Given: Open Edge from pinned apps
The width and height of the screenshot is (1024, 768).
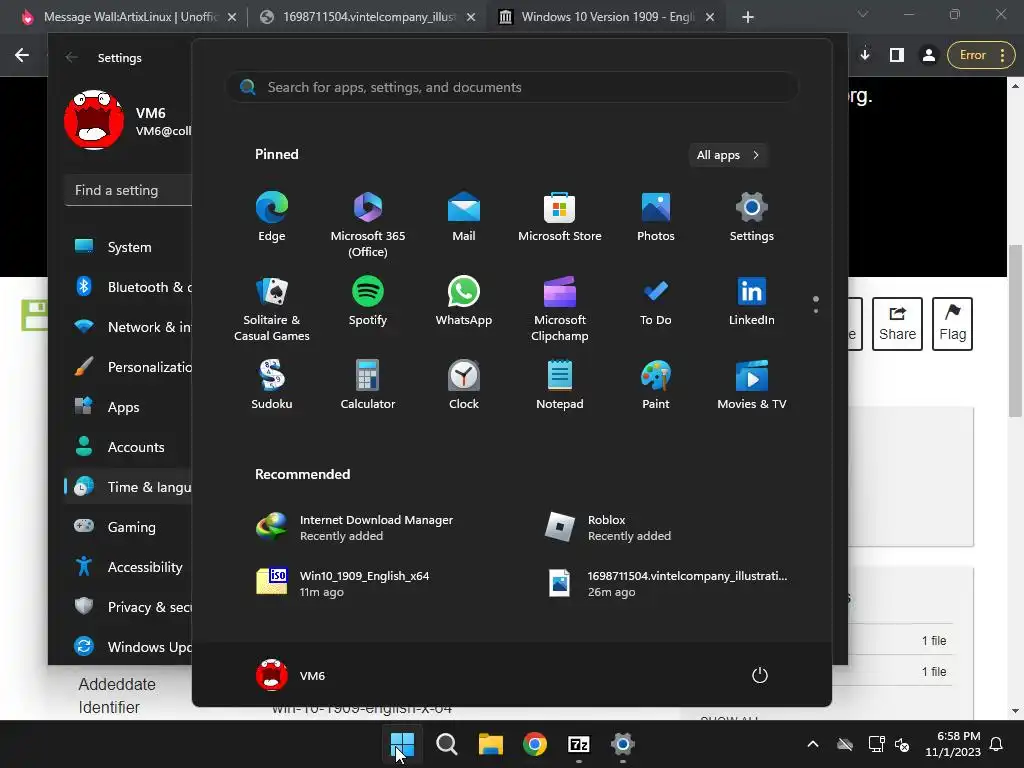Looking at the screenshot, I should (x=272, y=217).
